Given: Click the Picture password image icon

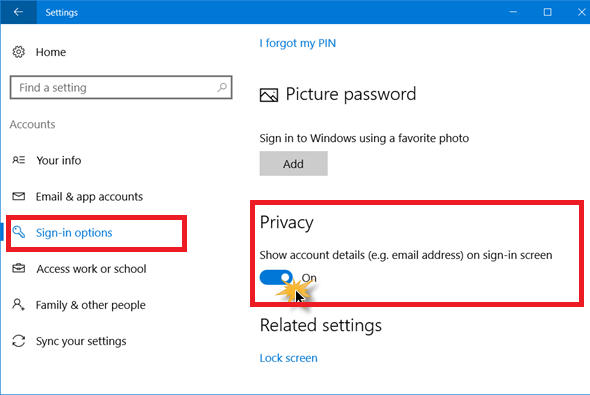Looking at the screenshot, I should [269, 95].
